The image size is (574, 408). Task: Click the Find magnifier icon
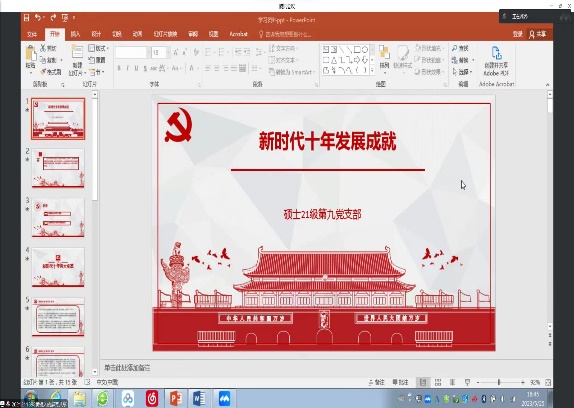point(455,48)
